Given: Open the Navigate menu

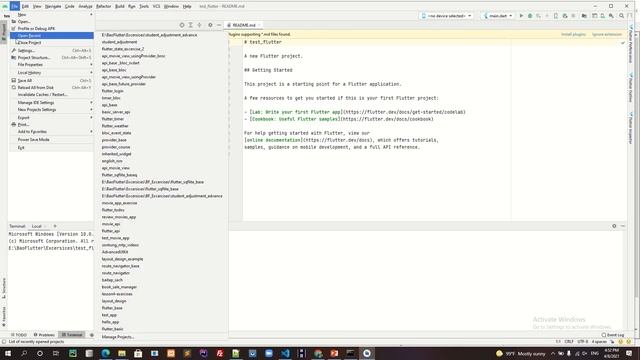Looking at the screenshot, I should 53,6.
